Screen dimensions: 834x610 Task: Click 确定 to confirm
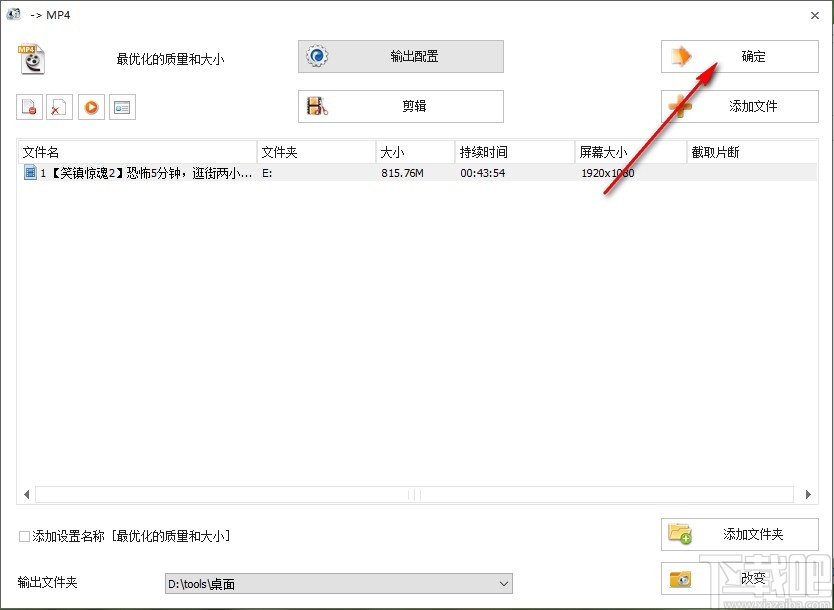[x=739, y=56]
